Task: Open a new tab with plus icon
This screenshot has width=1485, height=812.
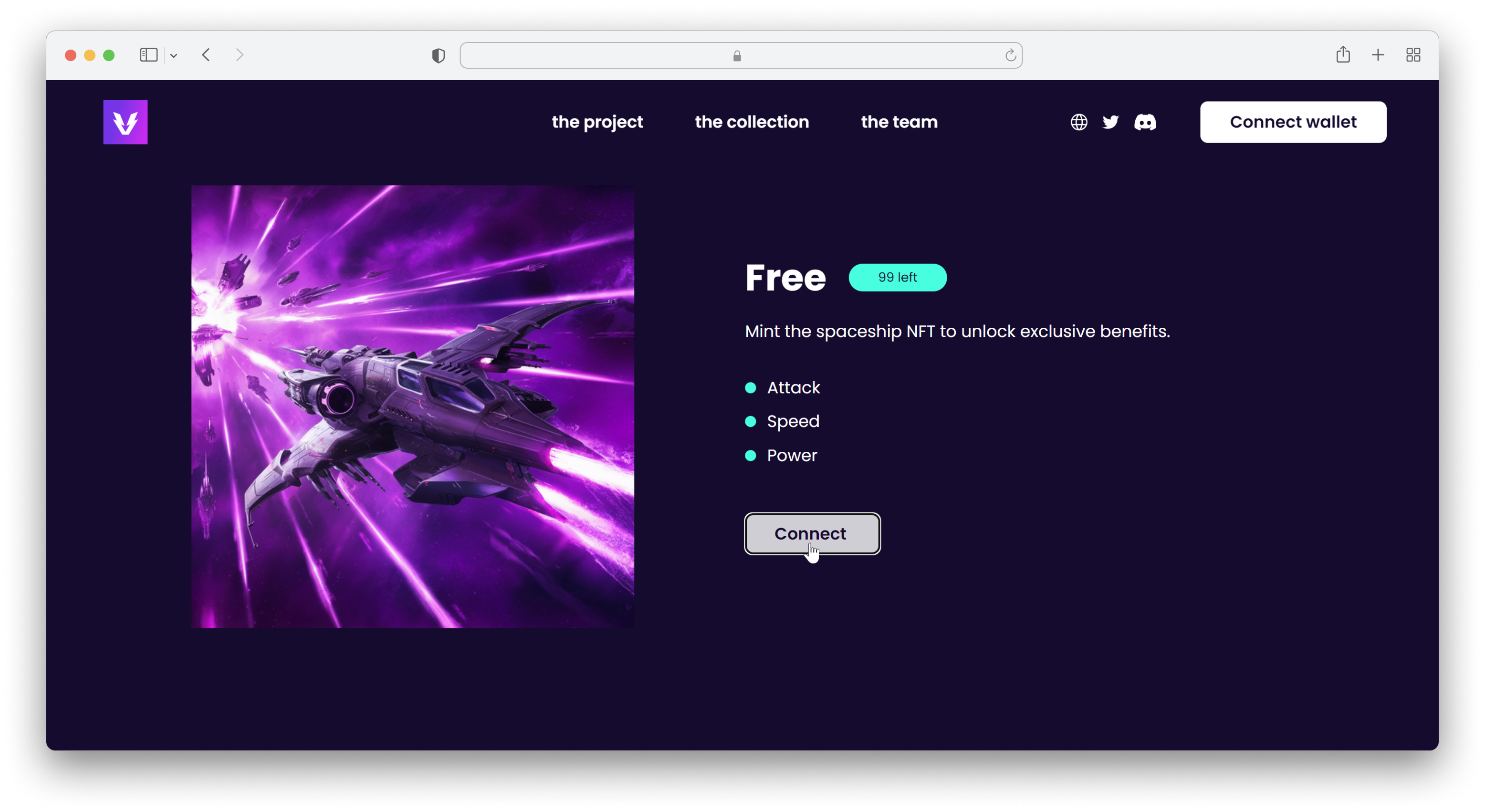Action: [1378, 55]
